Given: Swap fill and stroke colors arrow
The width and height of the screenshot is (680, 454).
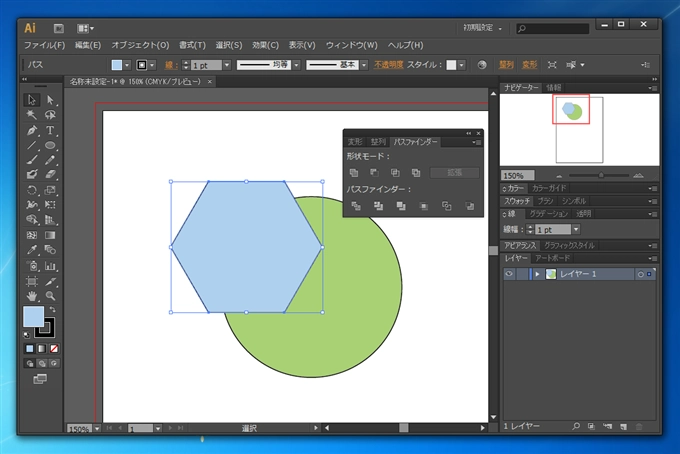Looking at the screenshot, I should 52,310.
